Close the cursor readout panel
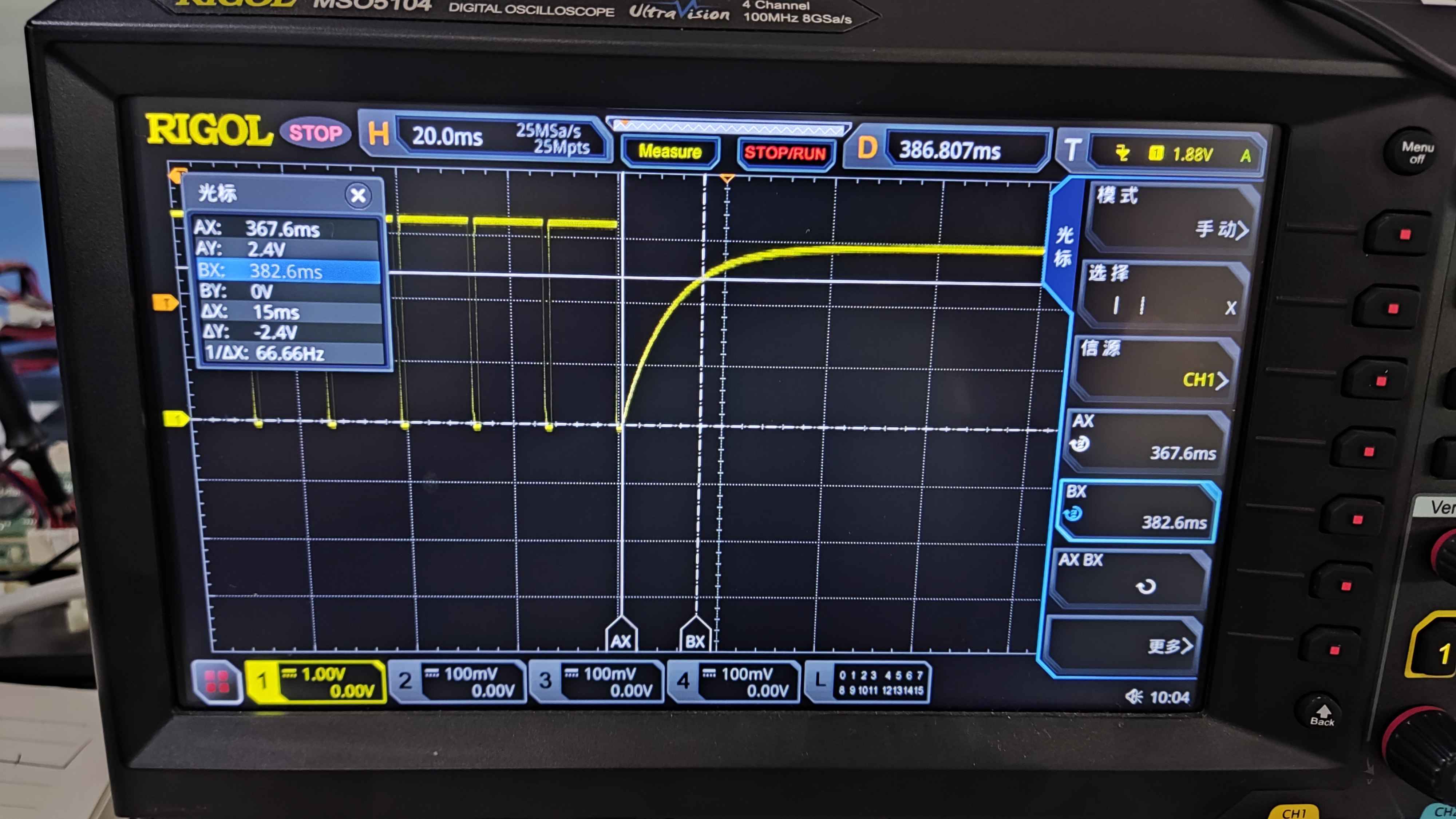The width and height of the screenshot is (1456, 819). click(x=358, y=195)
